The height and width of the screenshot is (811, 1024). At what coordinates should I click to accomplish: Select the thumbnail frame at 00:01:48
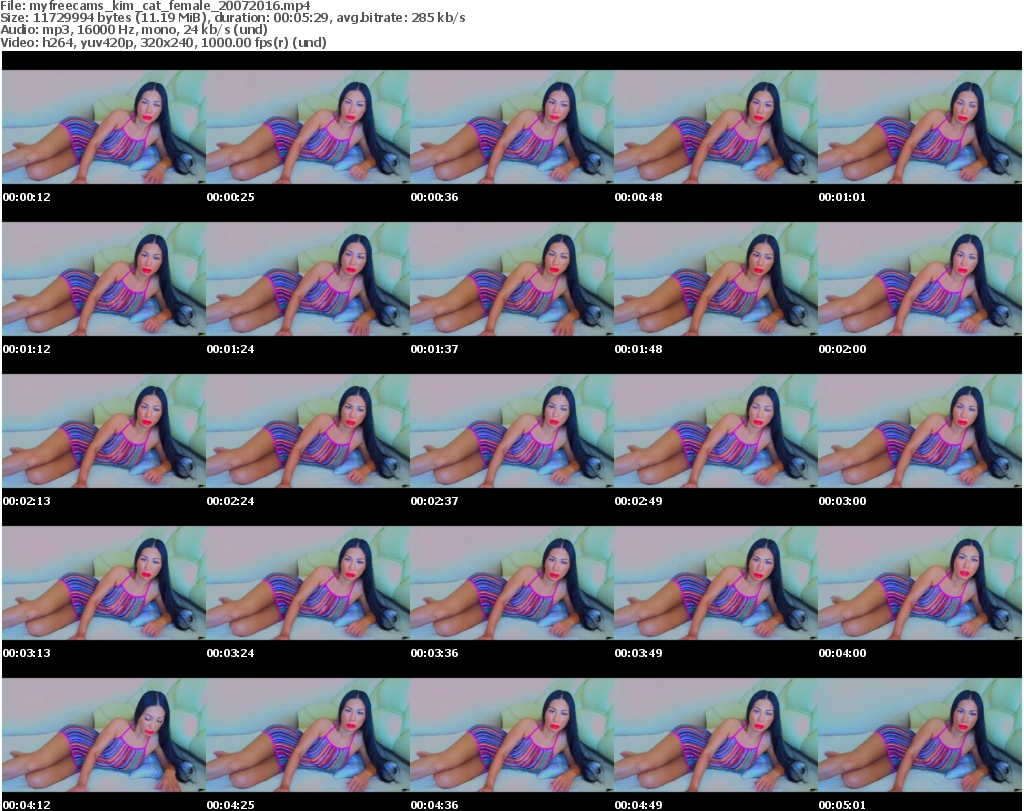[716, 279]
